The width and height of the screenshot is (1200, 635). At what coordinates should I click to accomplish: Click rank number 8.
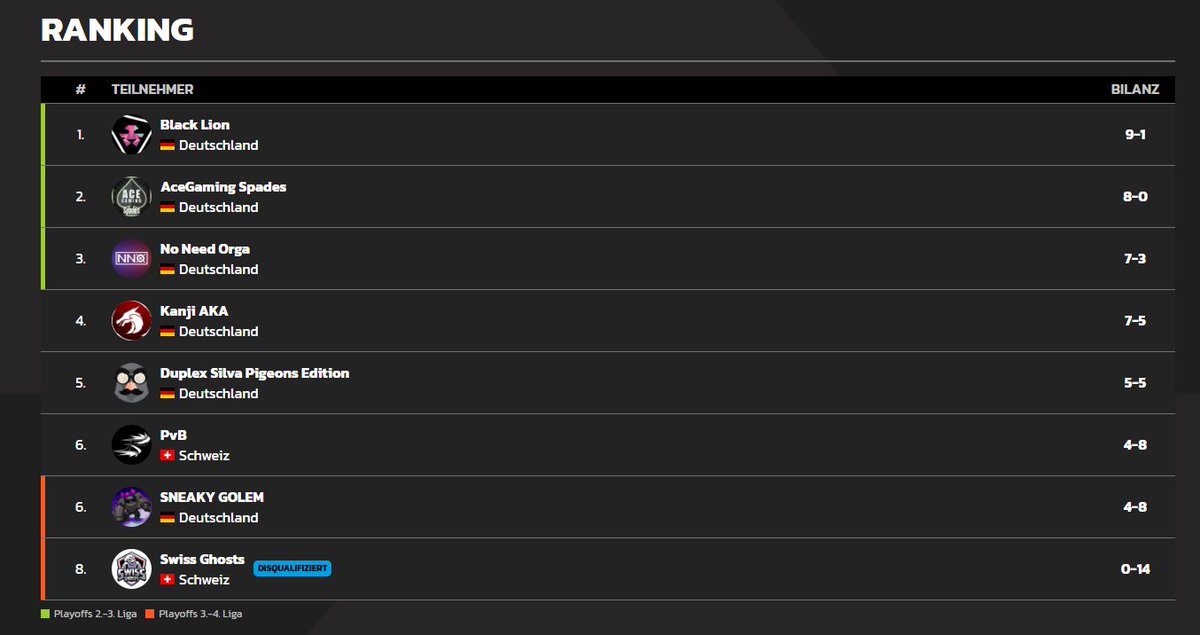(81, 569)
